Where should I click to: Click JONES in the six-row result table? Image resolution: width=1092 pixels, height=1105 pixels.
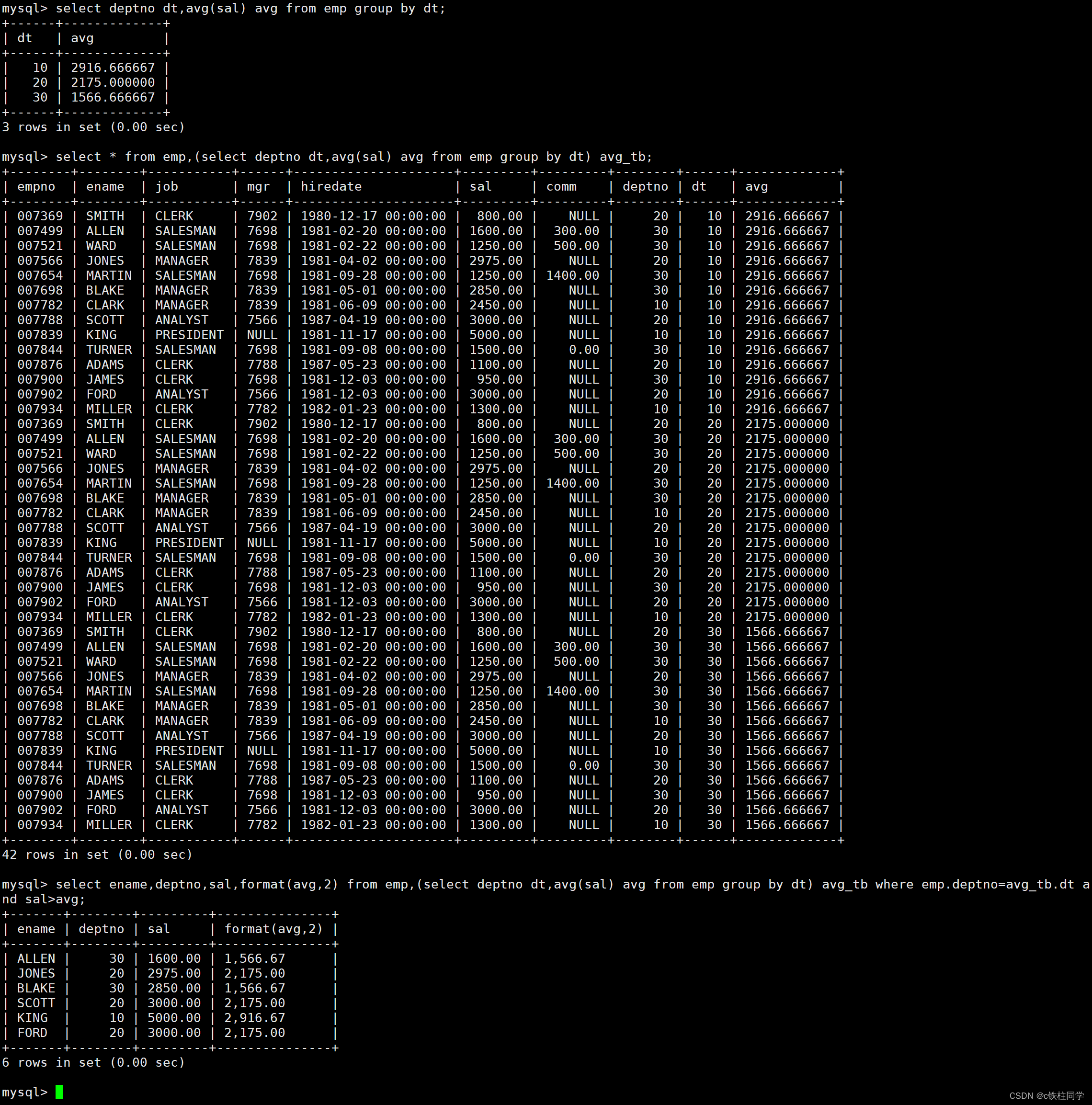[36, 973]
